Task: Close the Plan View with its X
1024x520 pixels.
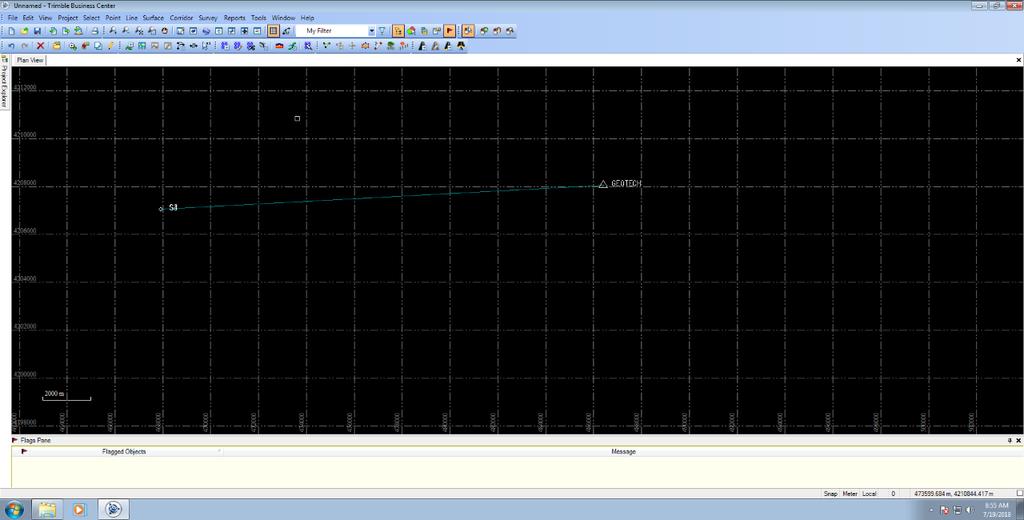Action: tap(1018, 60)
